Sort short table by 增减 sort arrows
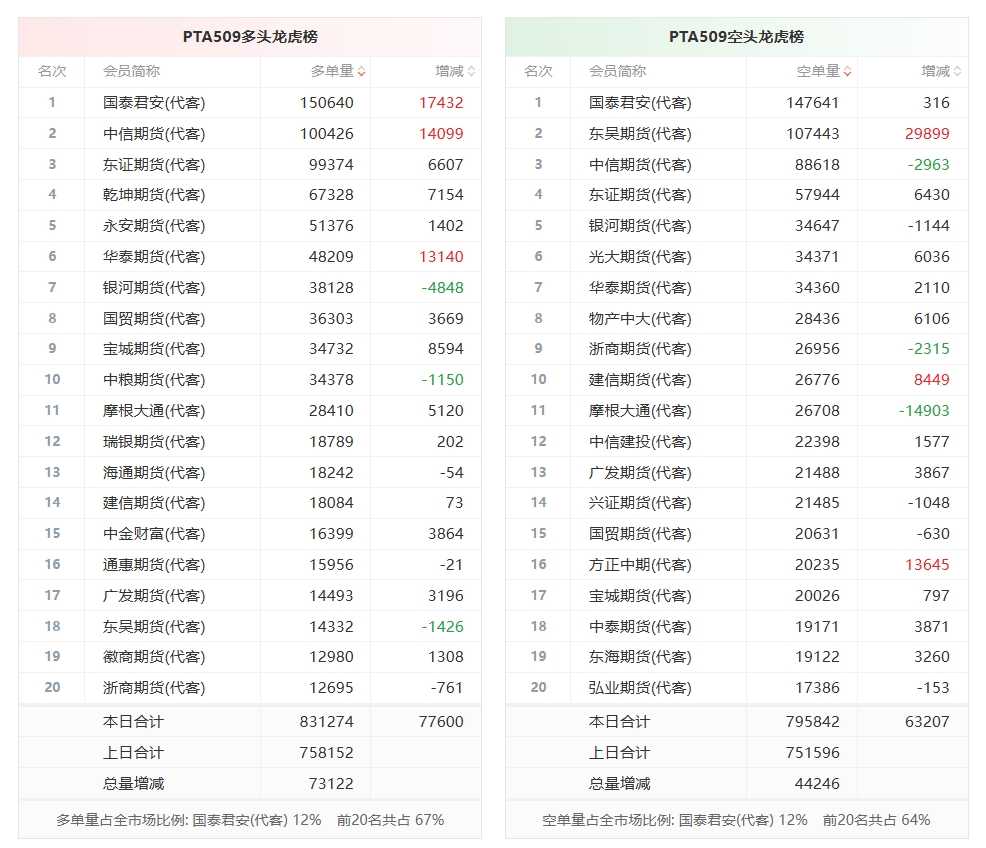Screen dimensions: 986x848 coord(958,72)
